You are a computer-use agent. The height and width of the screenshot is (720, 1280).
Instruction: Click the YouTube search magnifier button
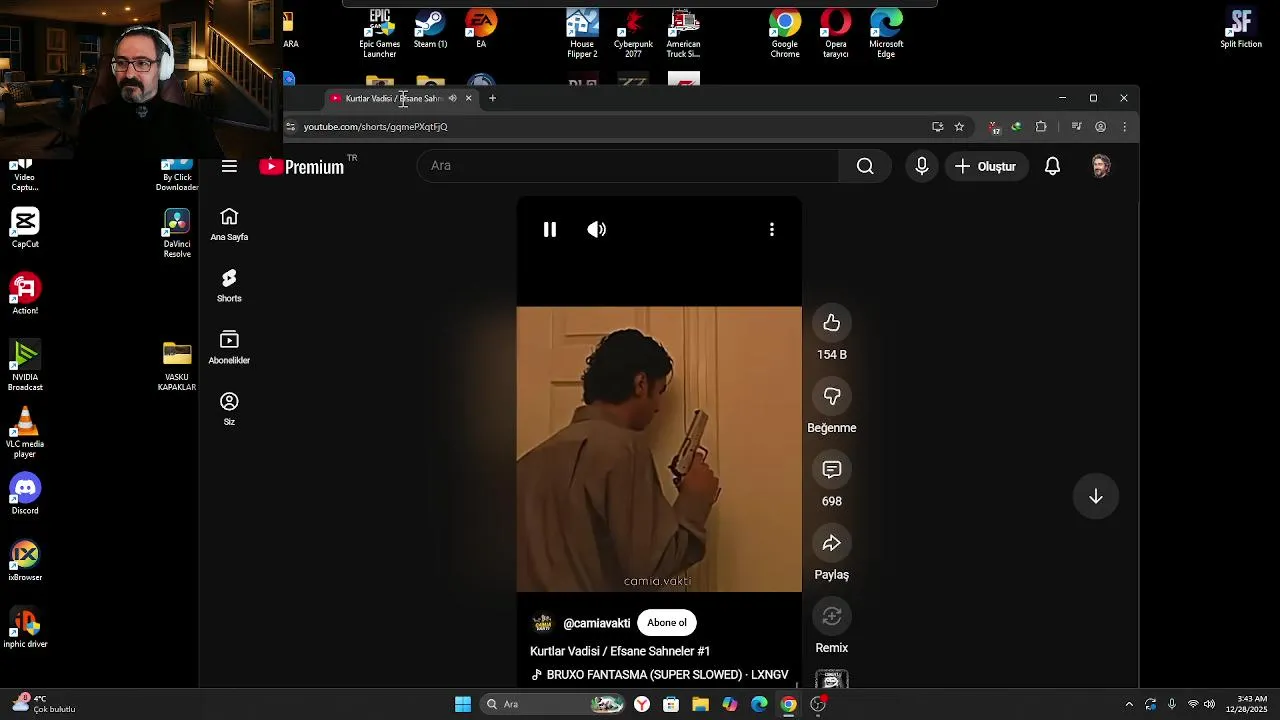coord(865,166)
